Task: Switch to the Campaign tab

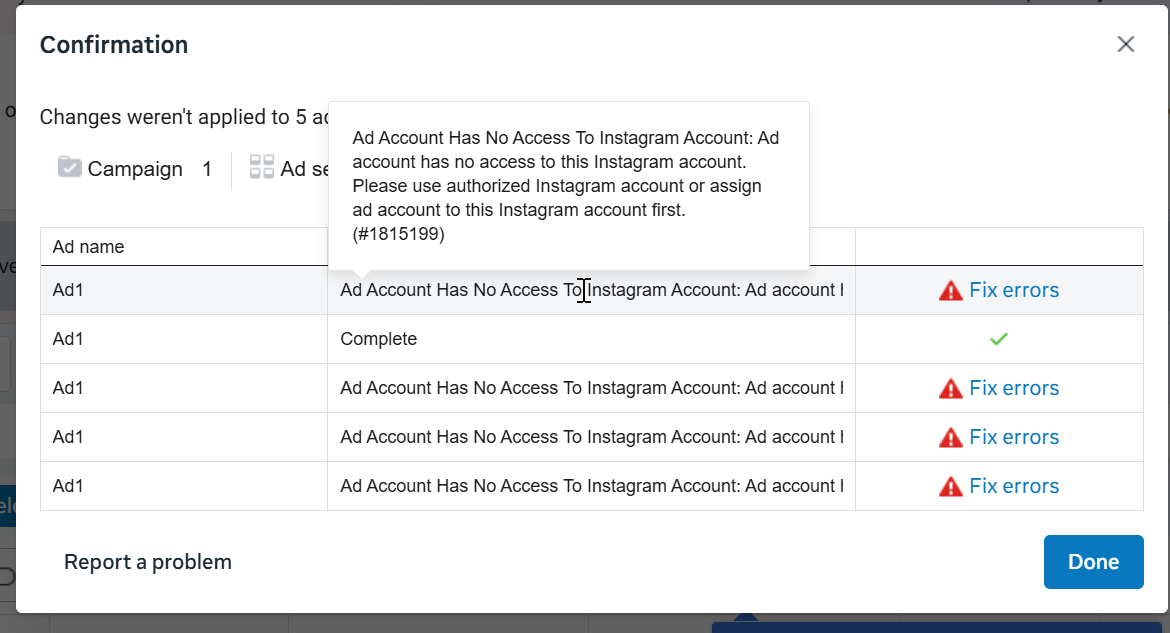Action: pyautogui.click(x=134, y=169)
